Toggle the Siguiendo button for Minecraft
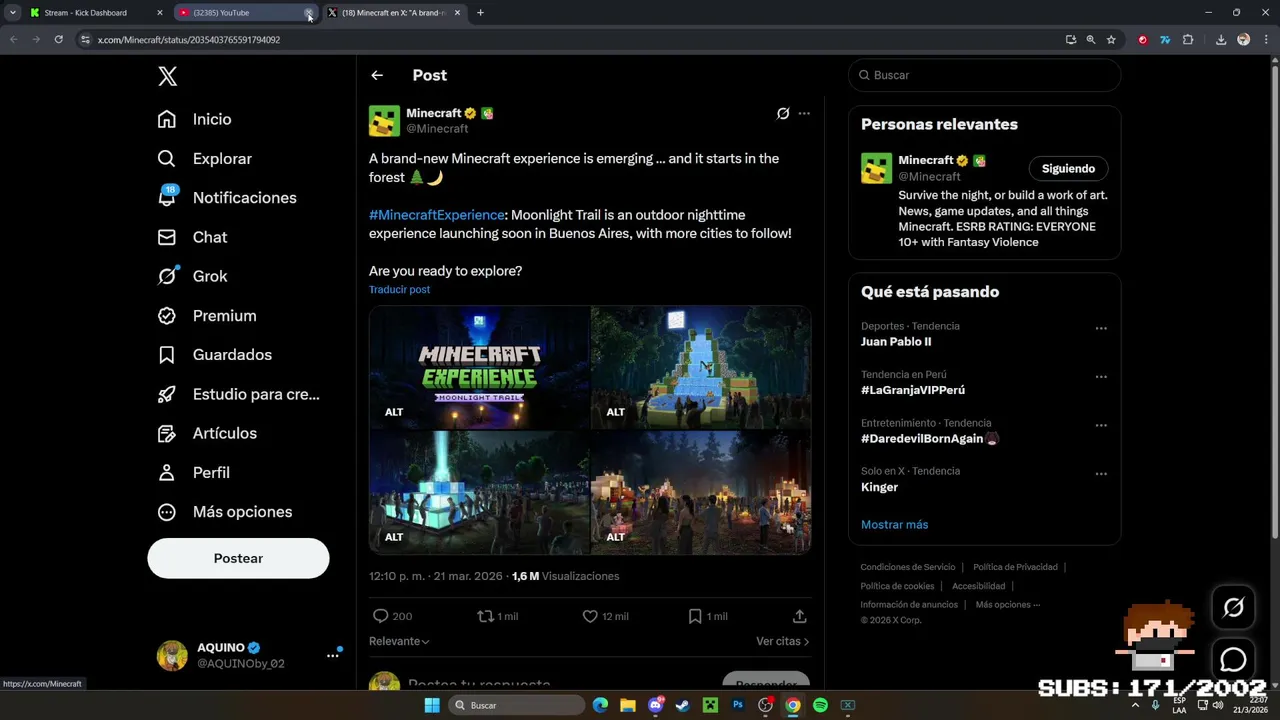The height and width of the screenshot is (720, 1280). pos(1068,168)
